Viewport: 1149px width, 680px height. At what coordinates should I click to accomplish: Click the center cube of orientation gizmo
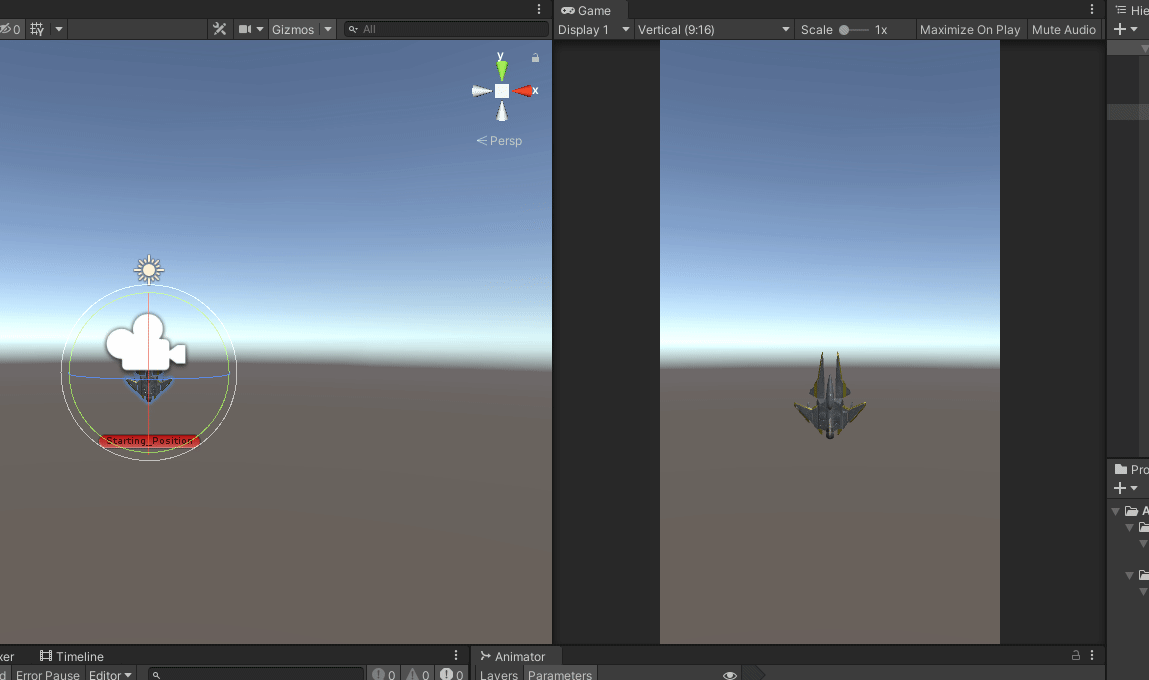coord(502,91)
